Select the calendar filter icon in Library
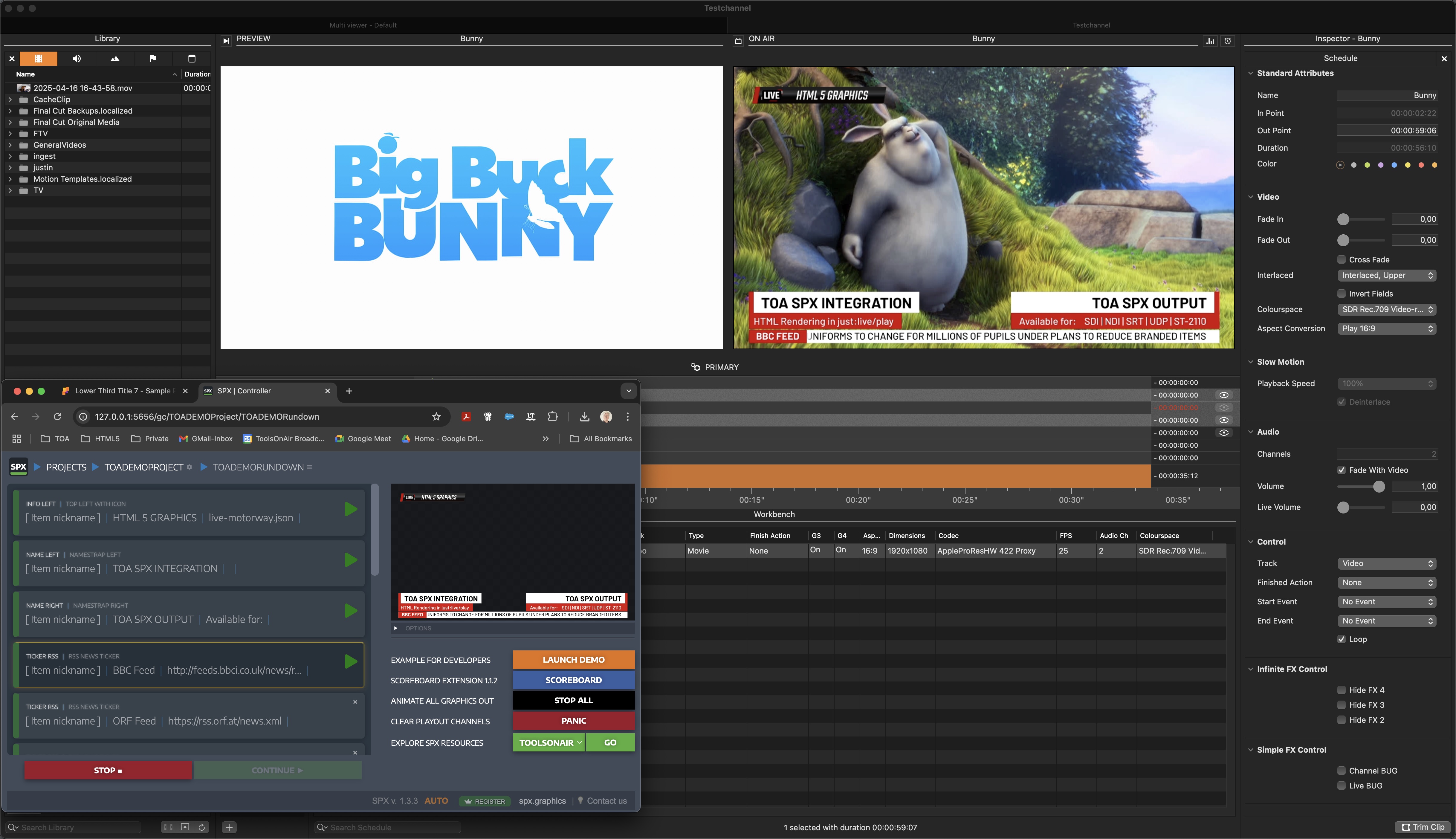The image size is (1456, 839). click(x=192, y=58)
